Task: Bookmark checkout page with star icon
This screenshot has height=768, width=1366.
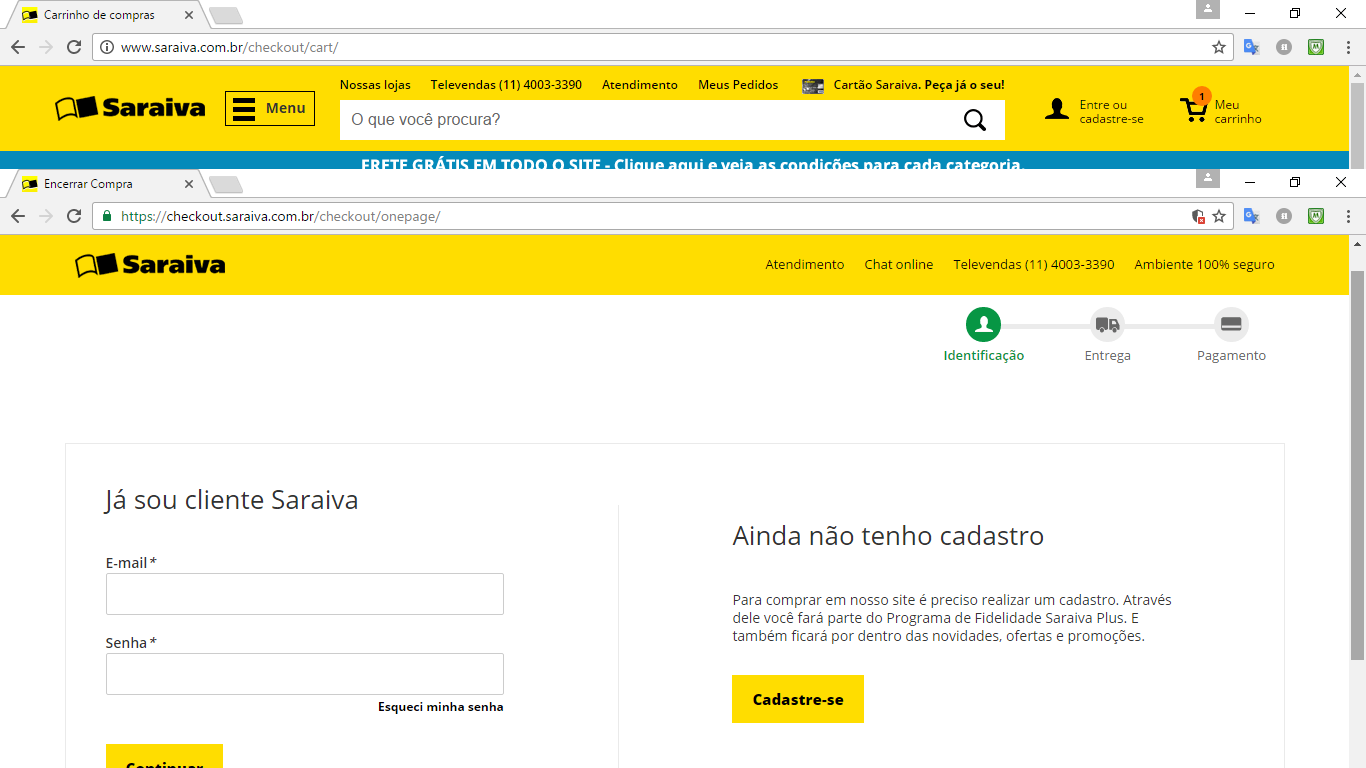Action: point(1219,216)
